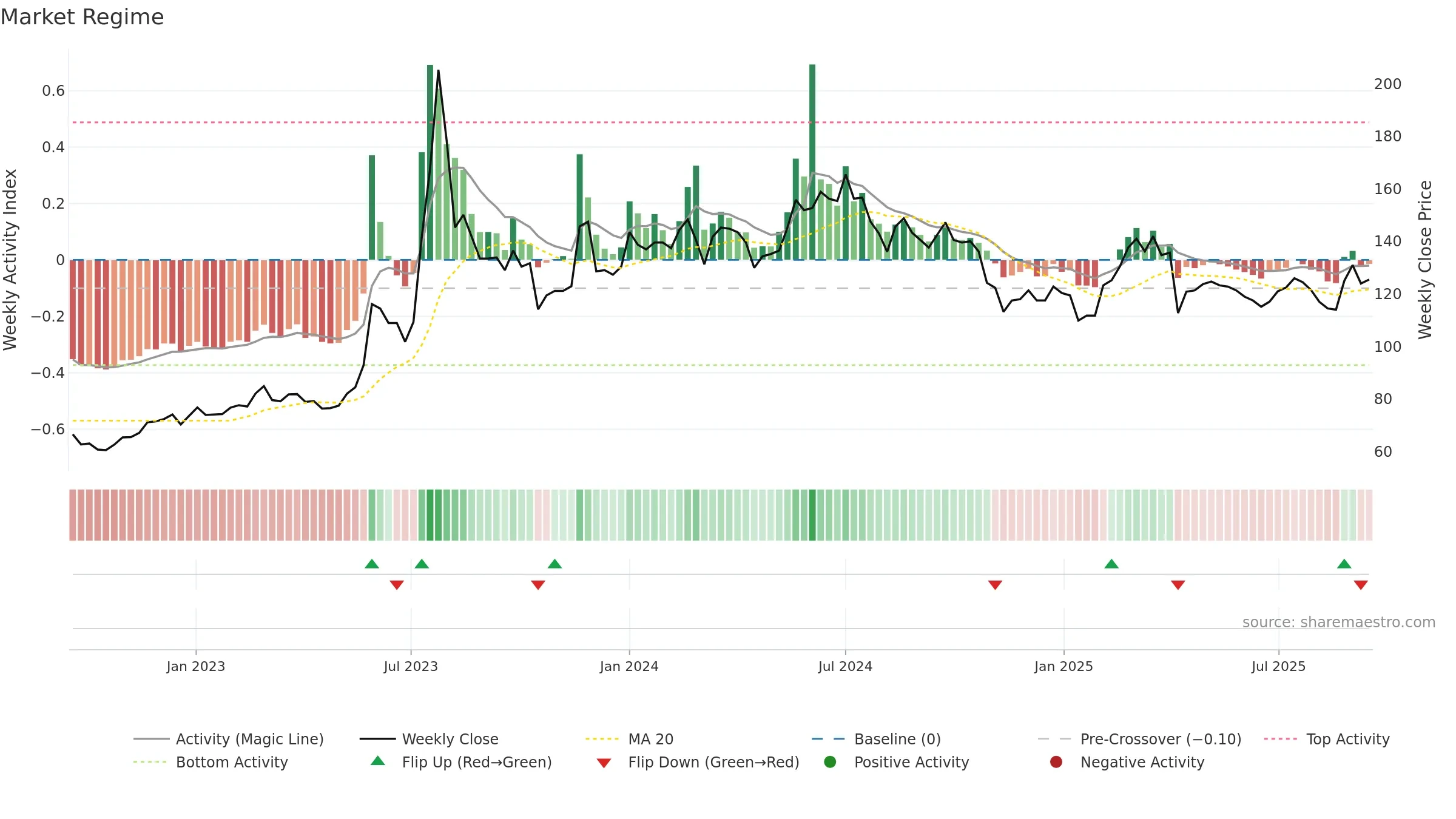Click the 80 tick on the right price axis
Screen dimensions: 1456x819
tap(1383, 399)
